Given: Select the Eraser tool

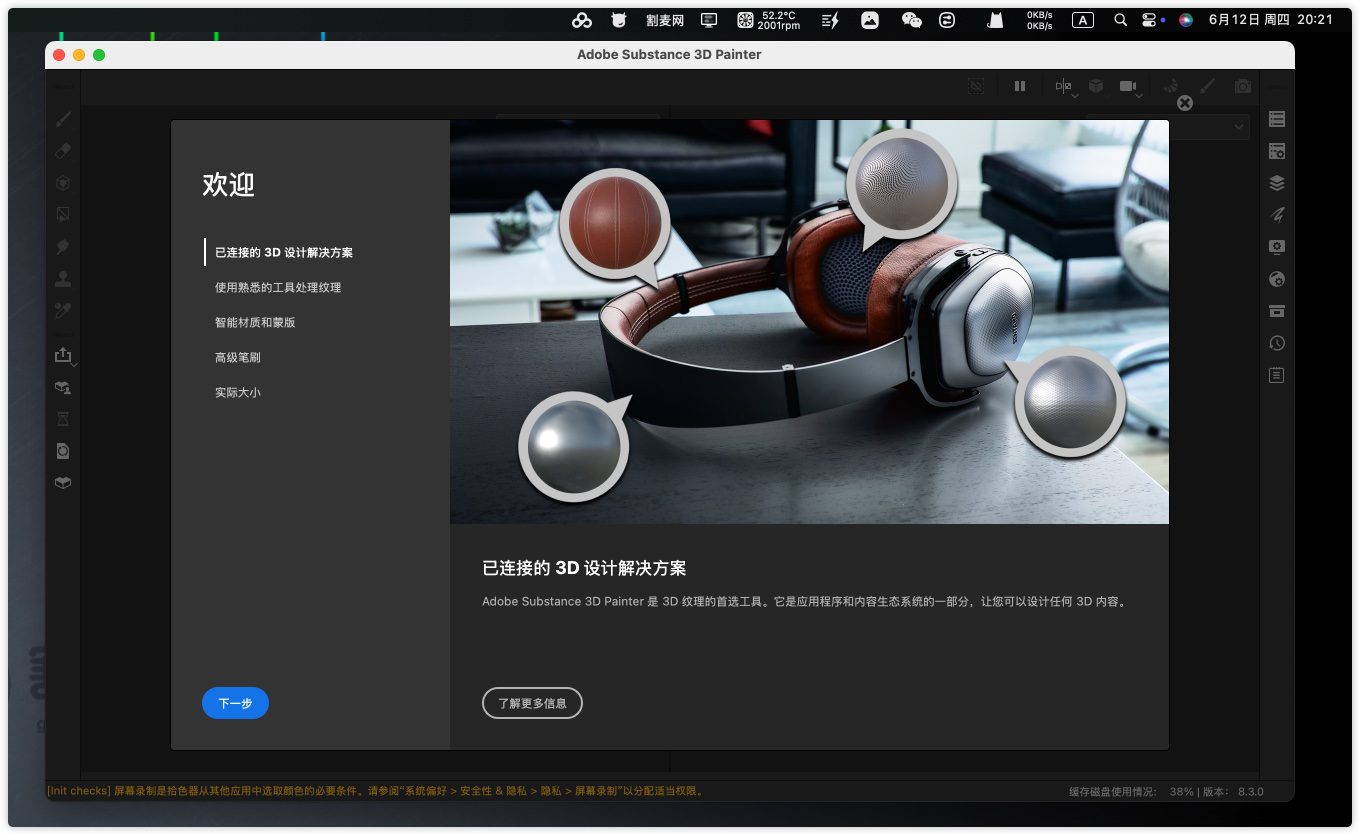Looking at the screenshot, I should pos(63,152).
